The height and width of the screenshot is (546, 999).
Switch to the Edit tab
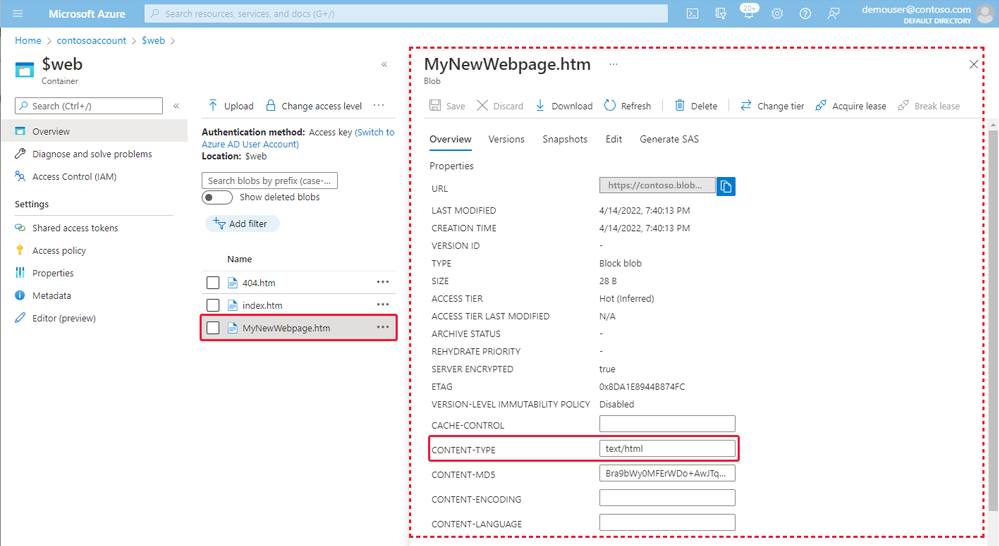tap(614, 139)
